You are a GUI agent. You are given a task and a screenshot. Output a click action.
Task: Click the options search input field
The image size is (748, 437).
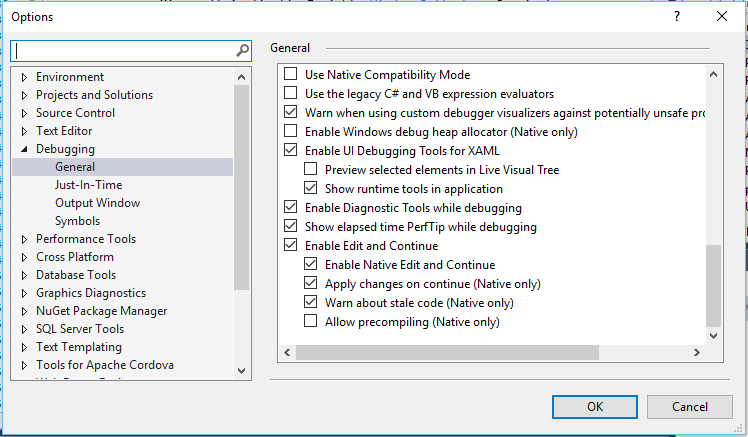(122, 50)
